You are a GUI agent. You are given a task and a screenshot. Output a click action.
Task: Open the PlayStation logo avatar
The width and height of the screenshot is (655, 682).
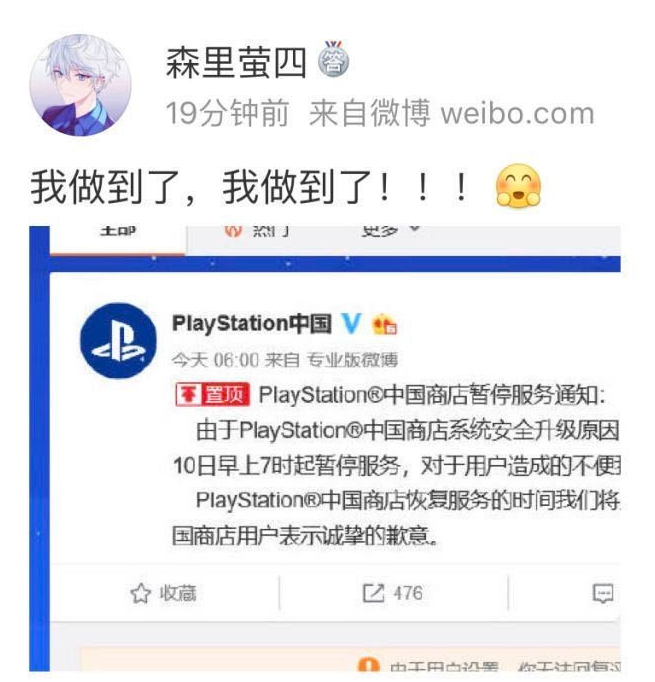[118, 341]
